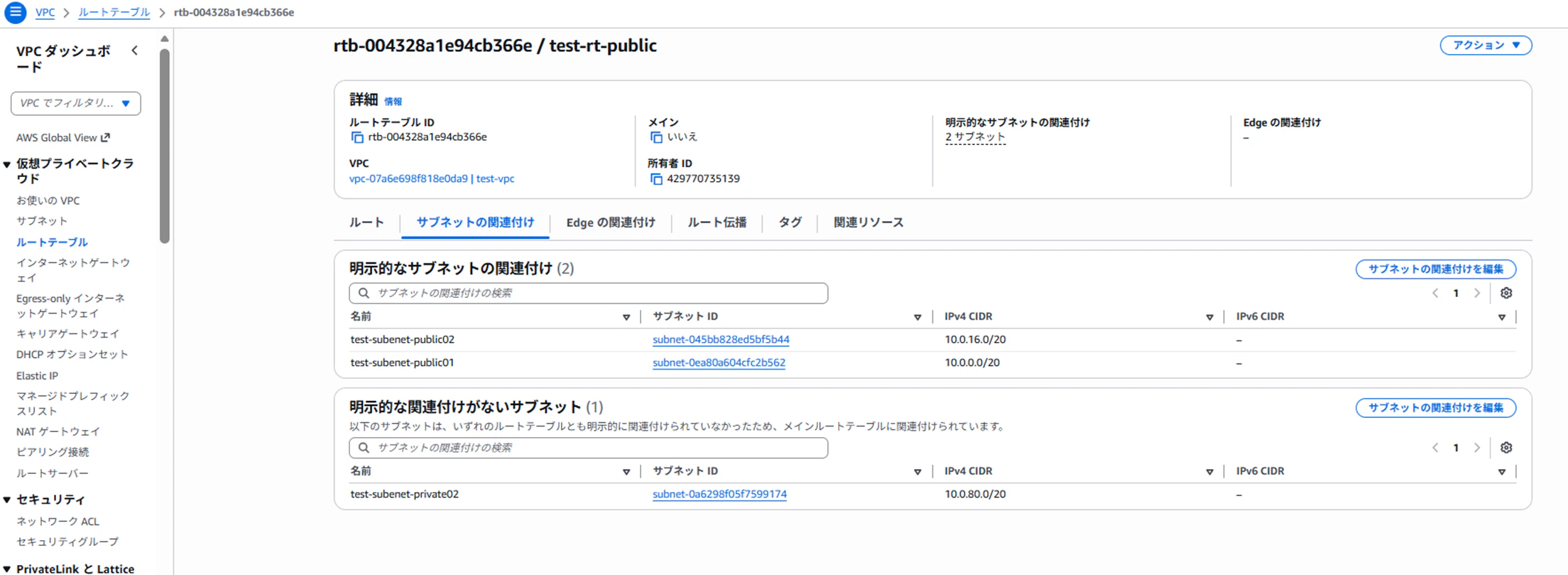
Task: Select the サブネットの関連付け tab
Action: [x=475, y=222]
